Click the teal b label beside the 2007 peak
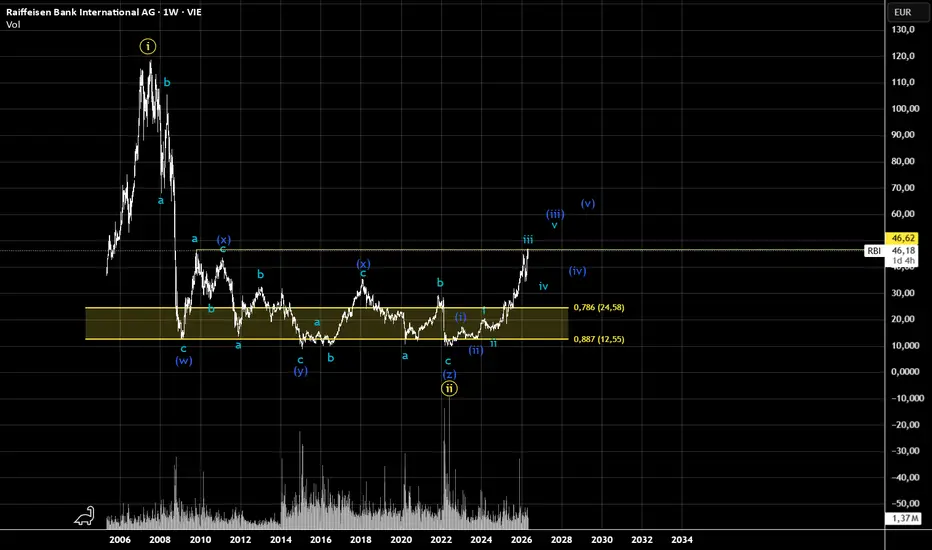The image size is (932, 550). point(167,83)
